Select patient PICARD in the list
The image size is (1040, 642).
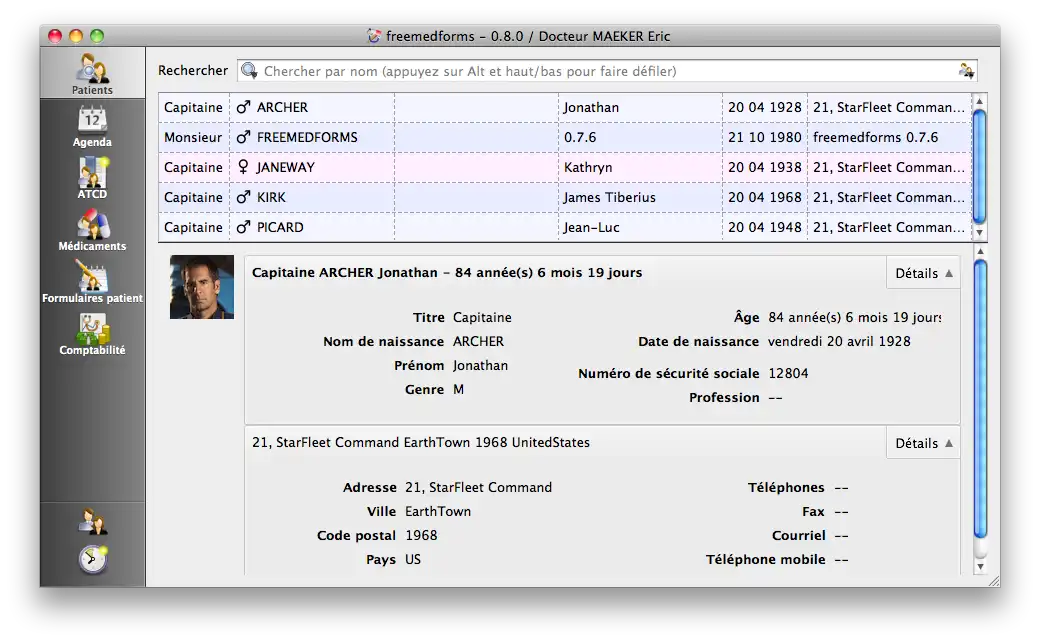[564, 227]
